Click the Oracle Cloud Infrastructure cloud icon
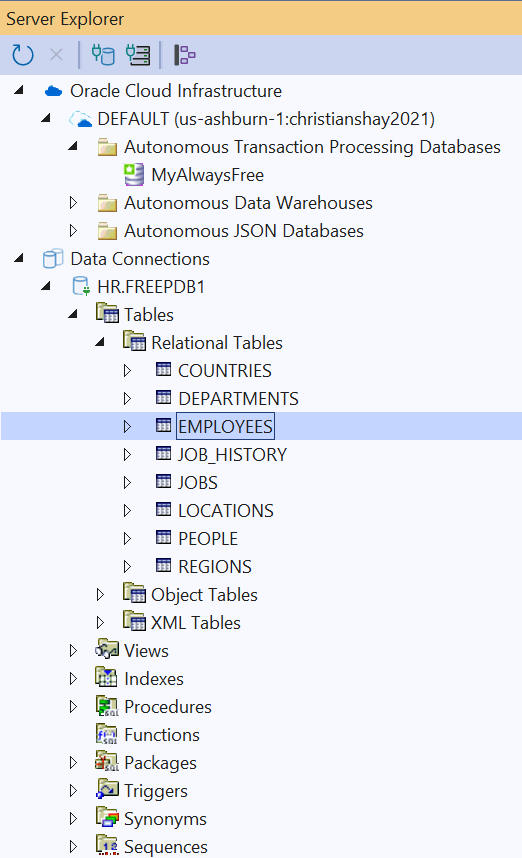Viewport: 522px width, 858px height. (53, 91)
